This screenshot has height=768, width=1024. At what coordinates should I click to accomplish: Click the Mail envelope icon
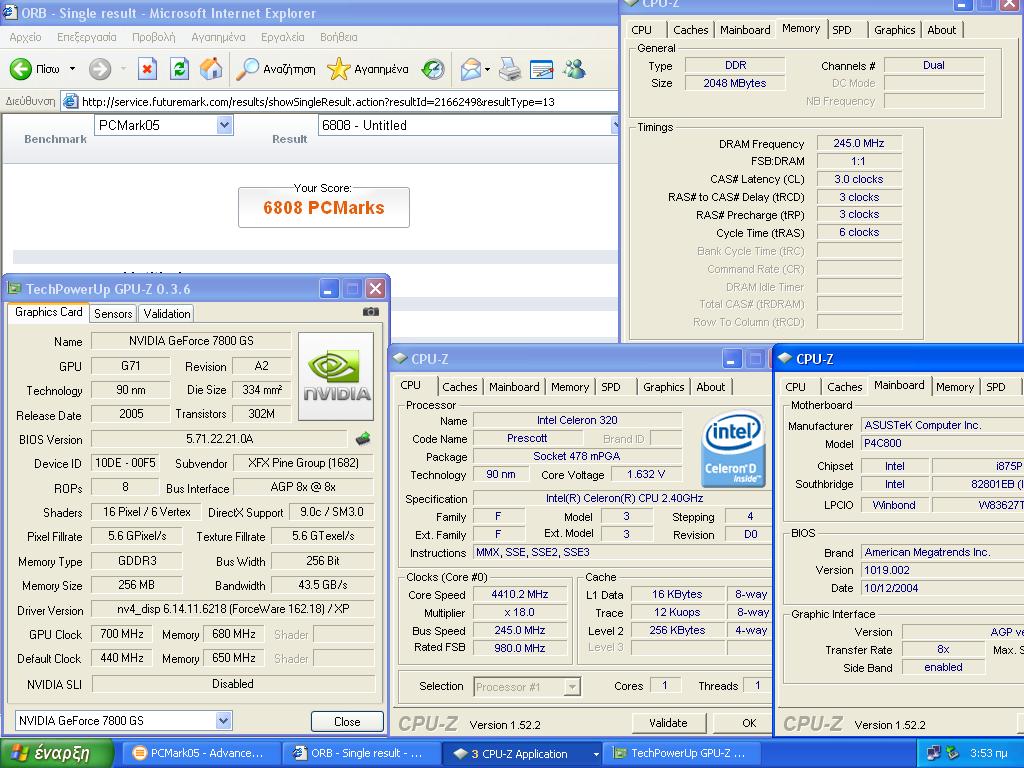pyautogui.click(x=470, y=69)
